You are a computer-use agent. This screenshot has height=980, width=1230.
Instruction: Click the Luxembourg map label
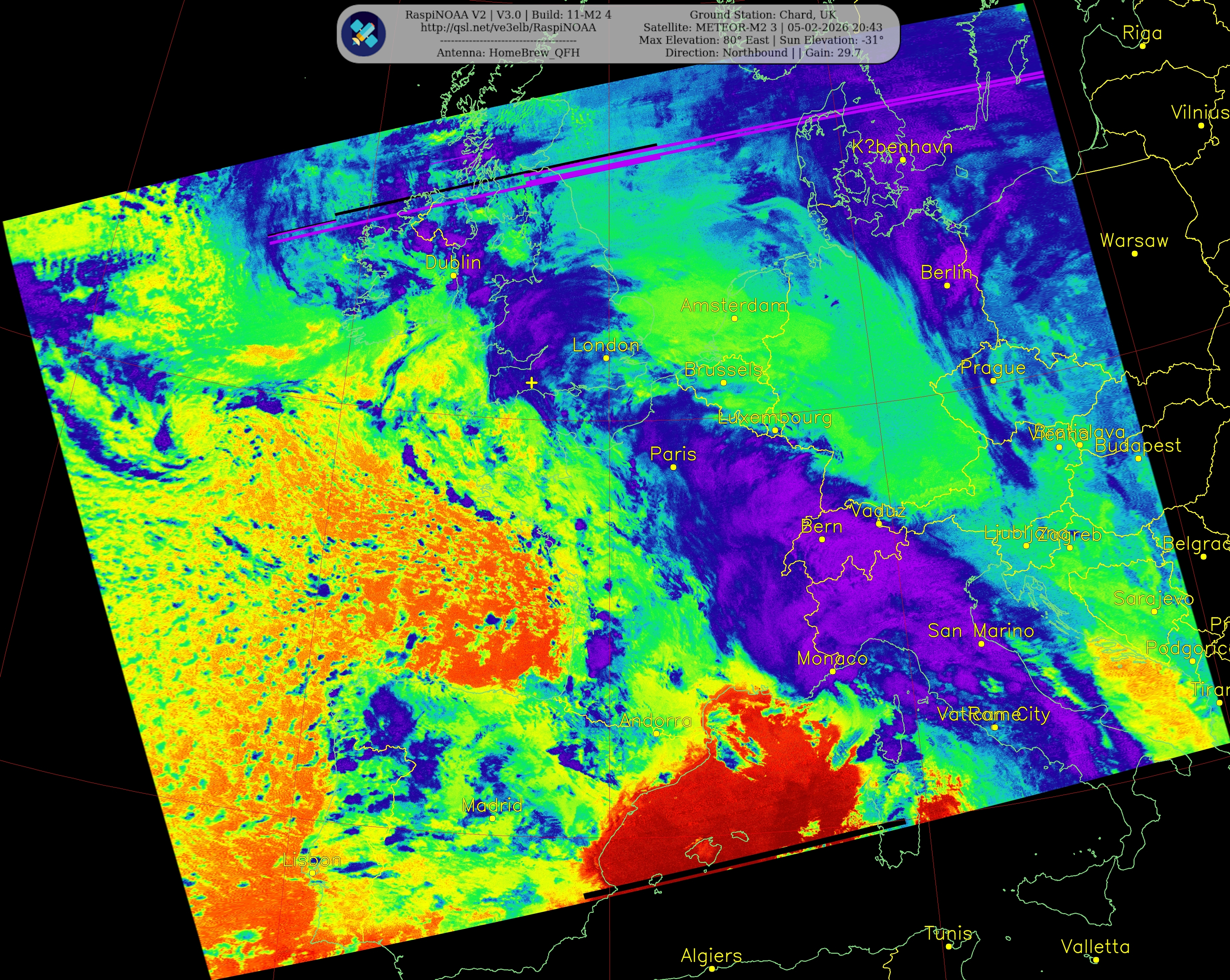775,417
